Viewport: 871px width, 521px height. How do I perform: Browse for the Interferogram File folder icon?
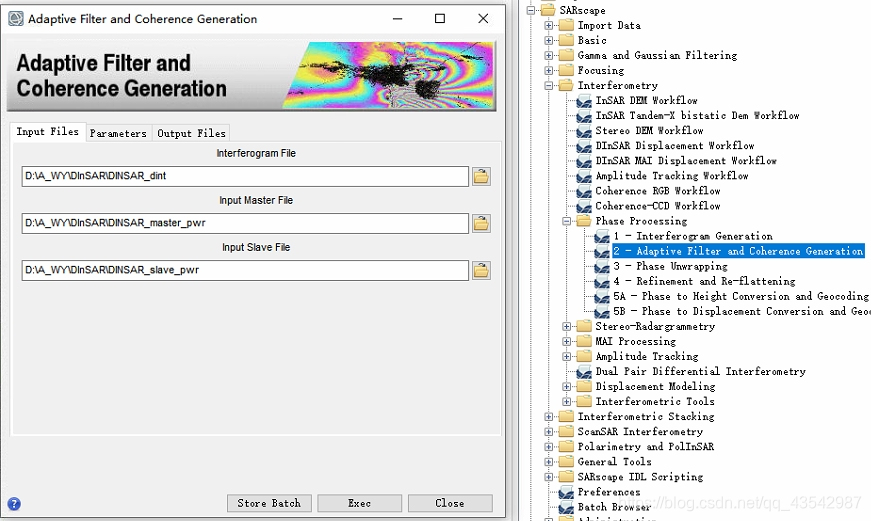point(481,177)
